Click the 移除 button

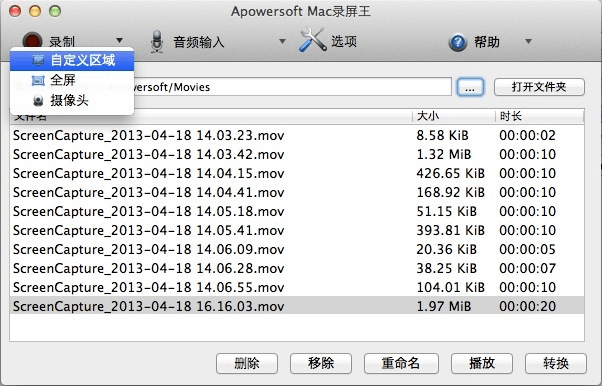click(x=321, y=363)
